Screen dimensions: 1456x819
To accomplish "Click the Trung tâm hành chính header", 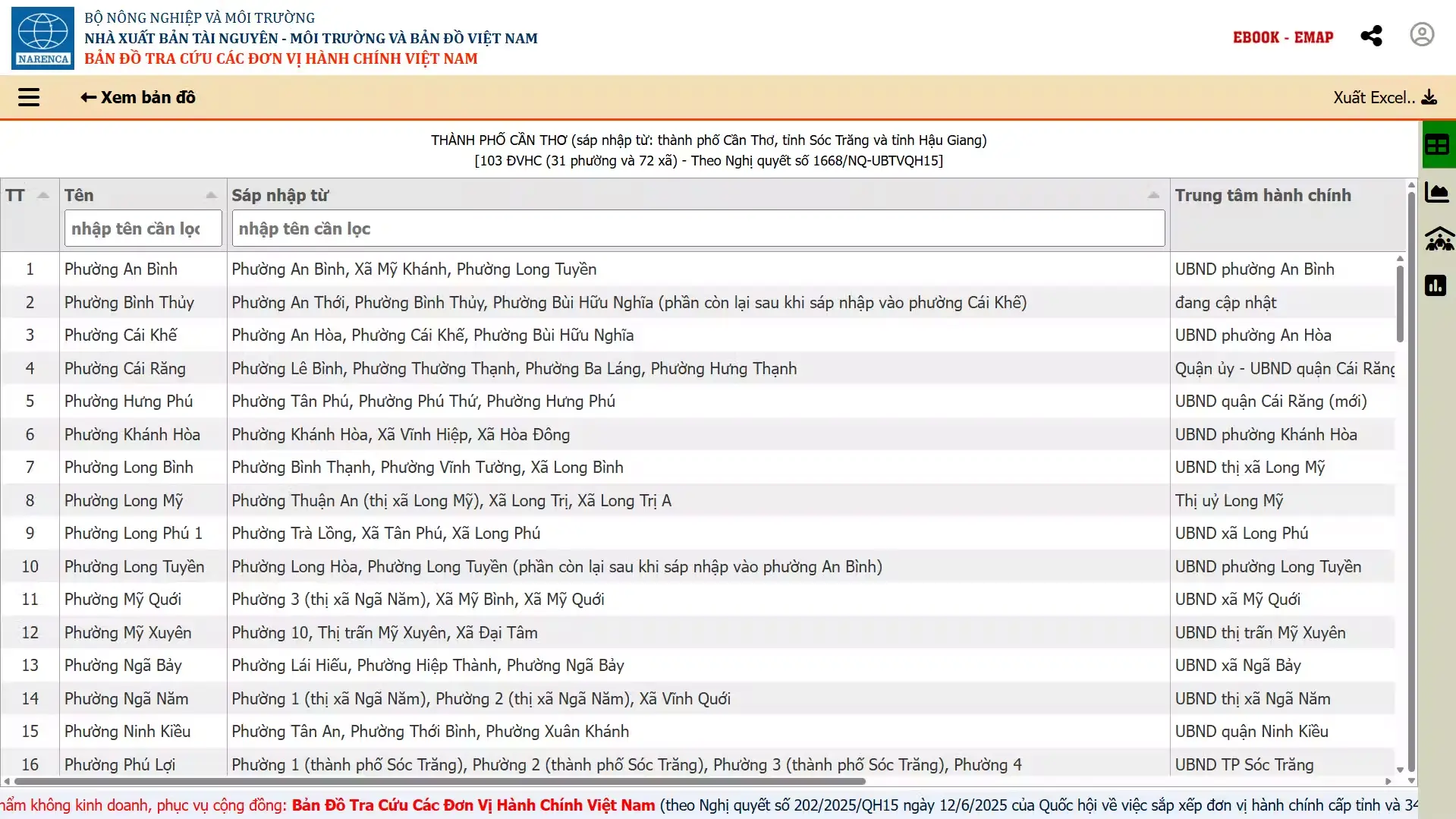I will pos(1263,195).
